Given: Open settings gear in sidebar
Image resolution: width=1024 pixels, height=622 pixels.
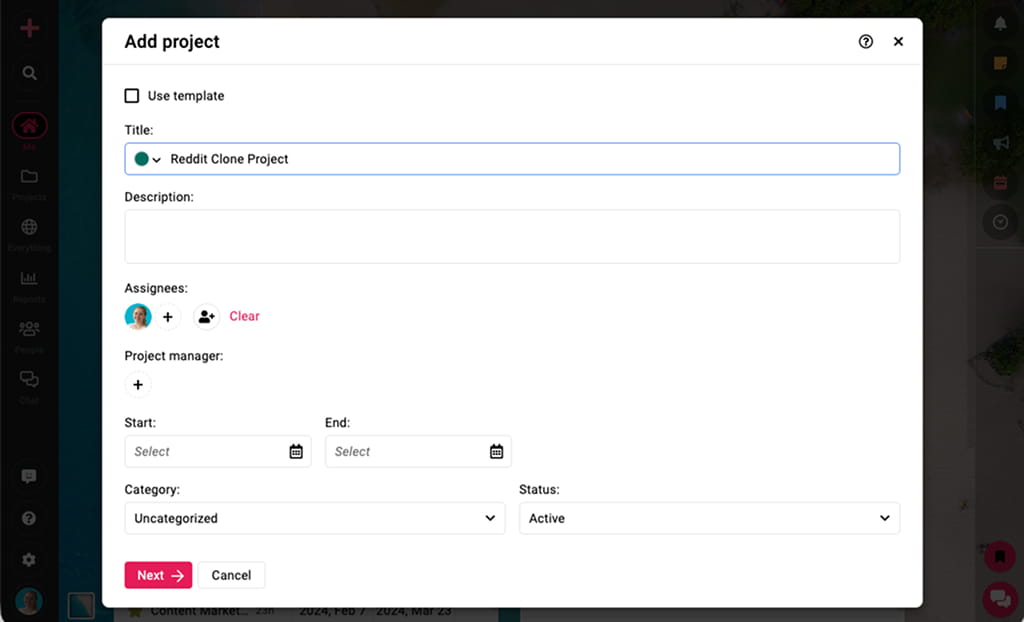Looking at the screenshot, I should 29,560.
